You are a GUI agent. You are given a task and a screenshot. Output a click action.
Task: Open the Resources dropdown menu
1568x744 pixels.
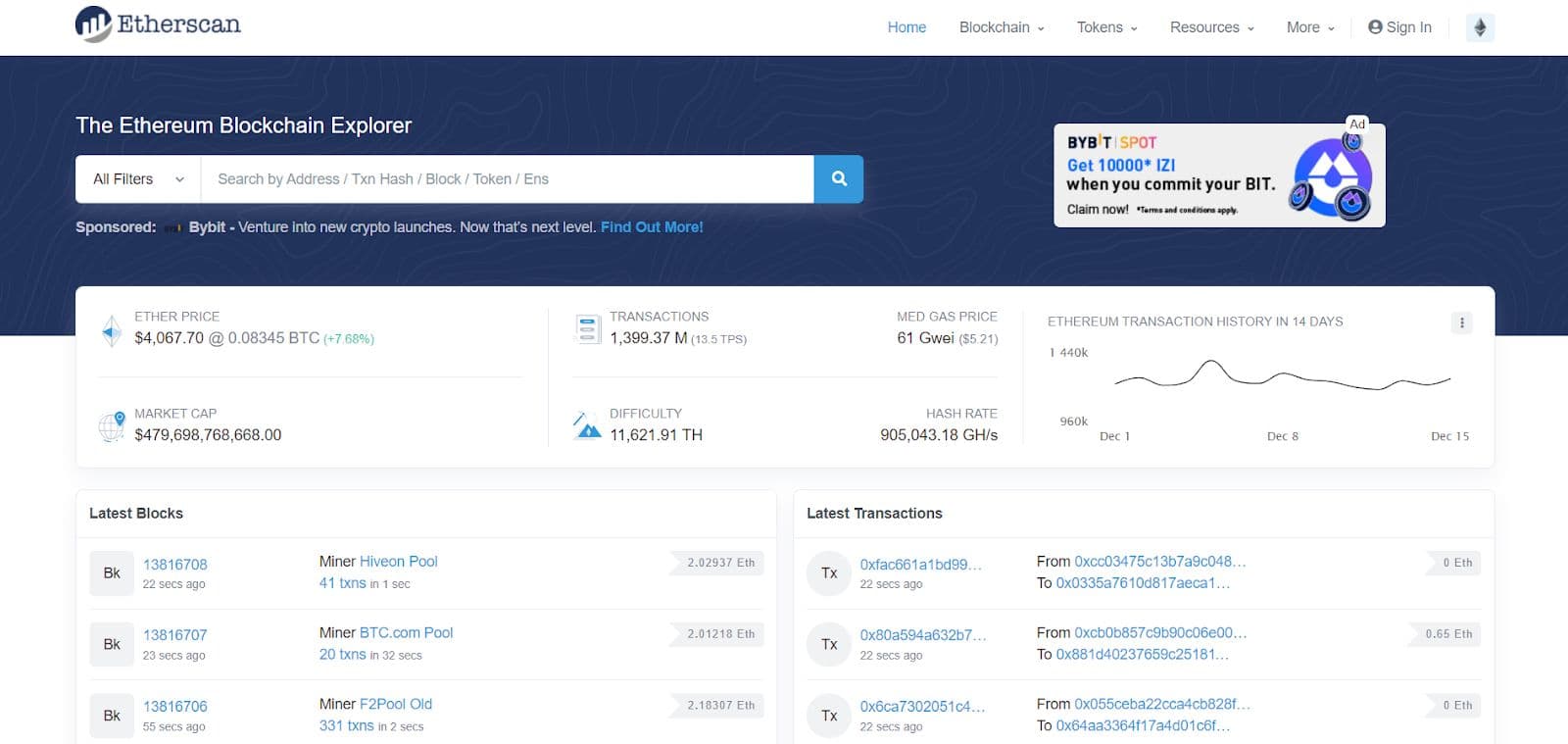pyautogui.click(x=1211, y=27)
